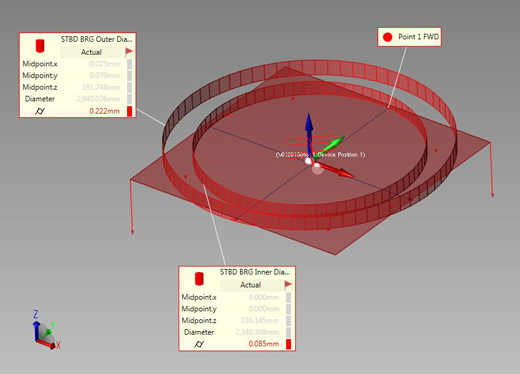Click the Actual column header in Inner Dia callout
Image resolution: width=520 pixels, height=374 pixels.
(251, 285)
